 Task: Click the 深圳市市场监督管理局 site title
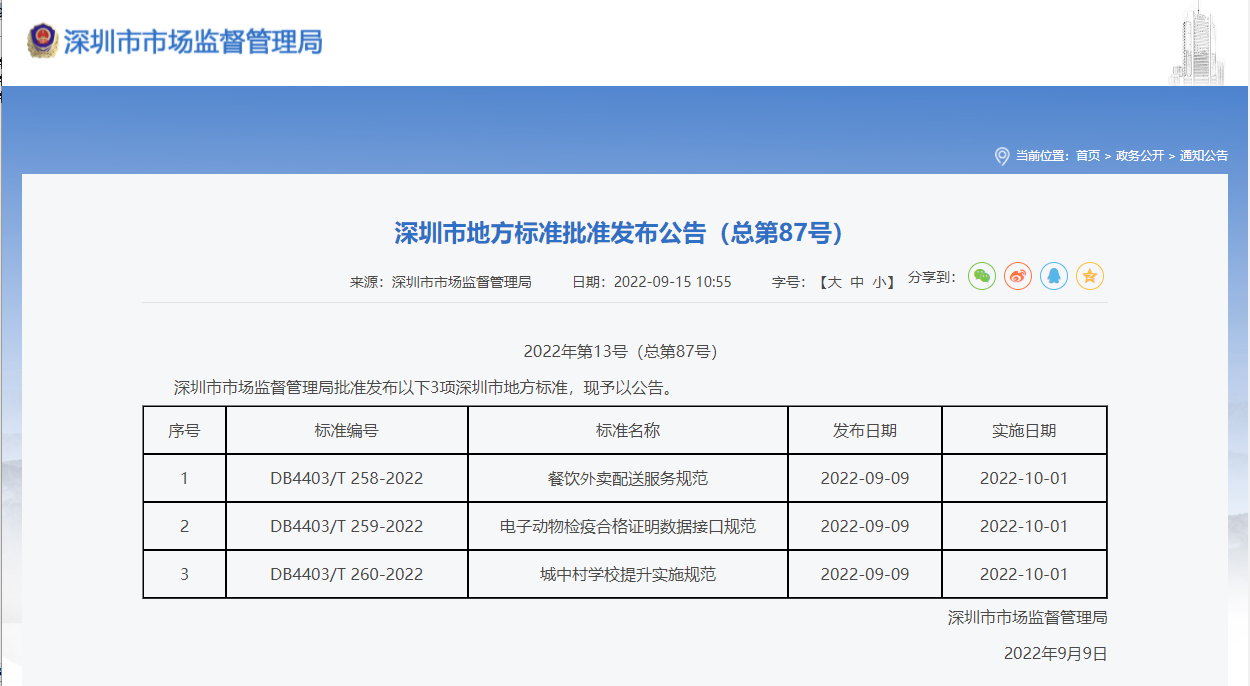tap(193, 42)
